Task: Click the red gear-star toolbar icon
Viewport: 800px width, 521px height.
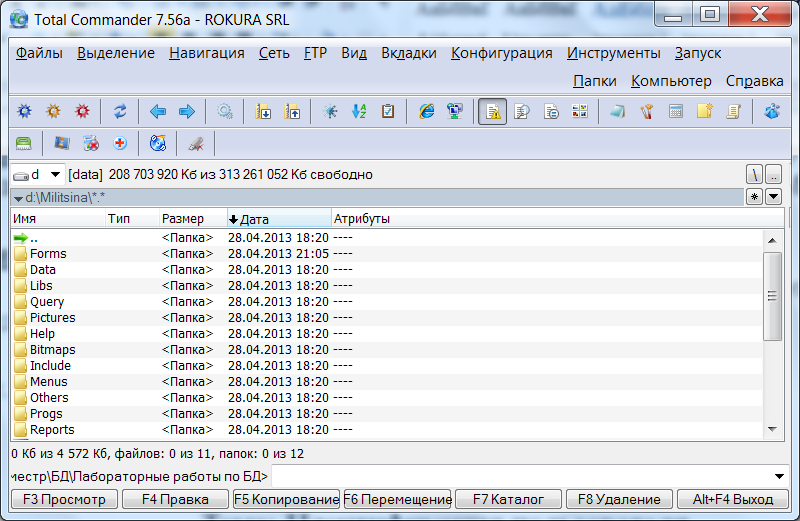Action: coord(82,111)
